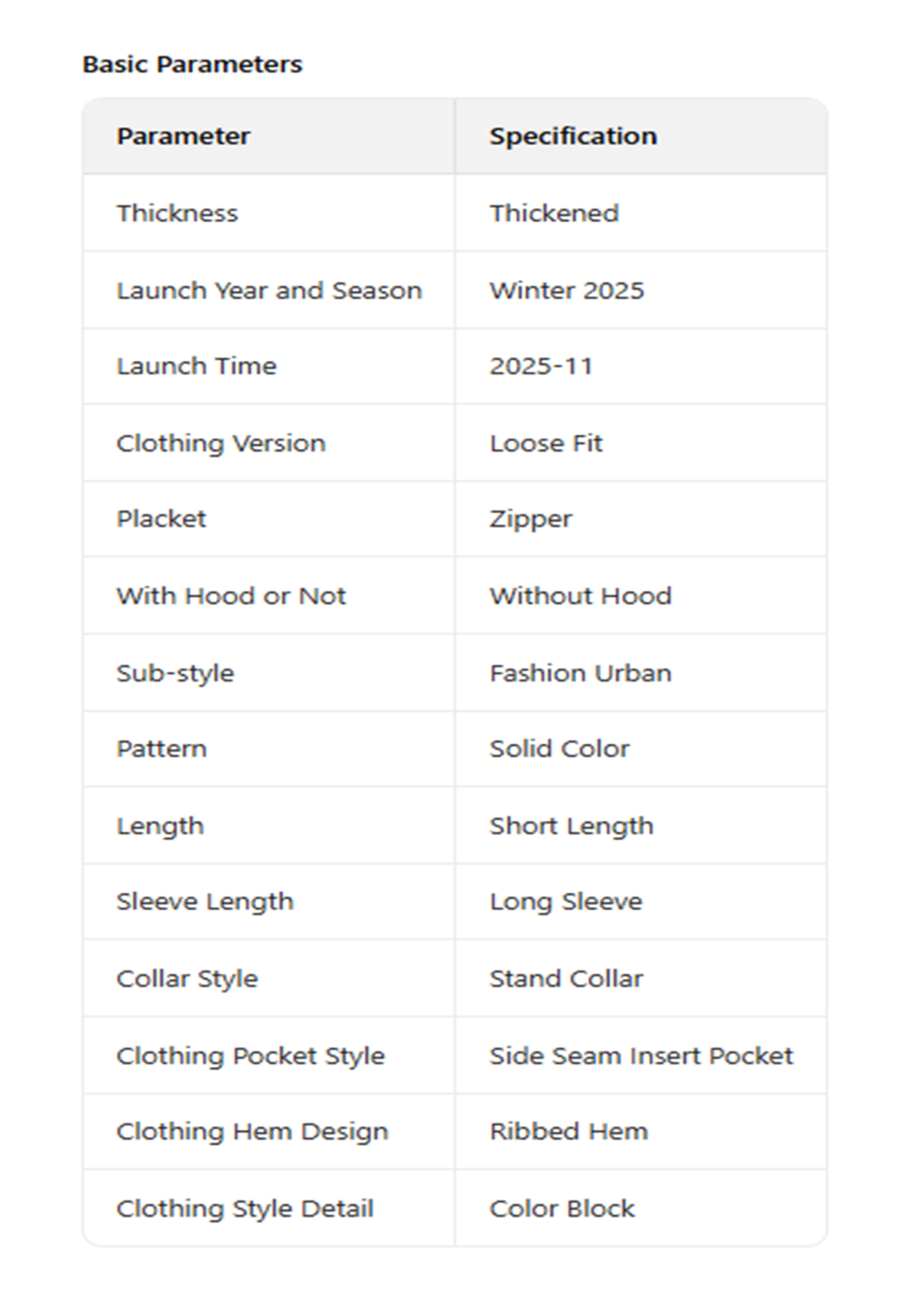Click the Loose Fit specification

point(545,443)
